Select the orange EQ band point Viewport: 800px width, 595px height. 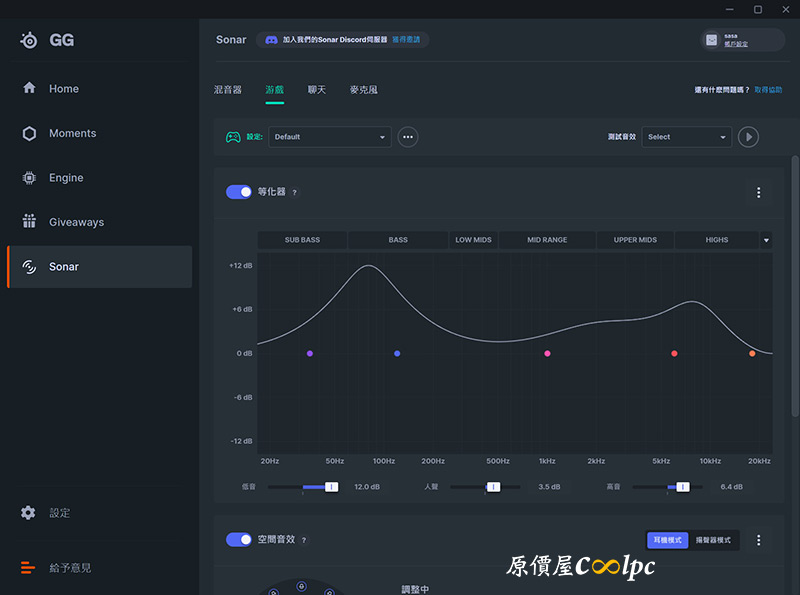(752, 353)
